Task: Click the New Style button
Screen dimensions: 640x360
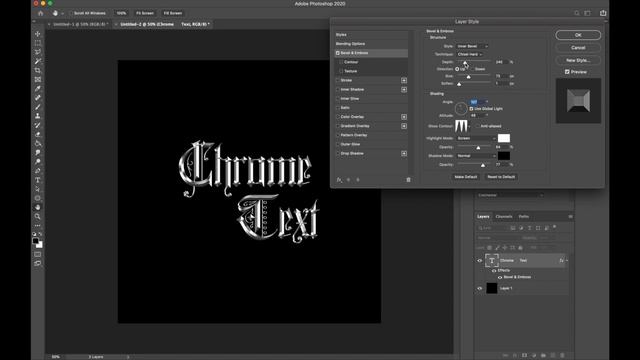Action: [578, 60]
